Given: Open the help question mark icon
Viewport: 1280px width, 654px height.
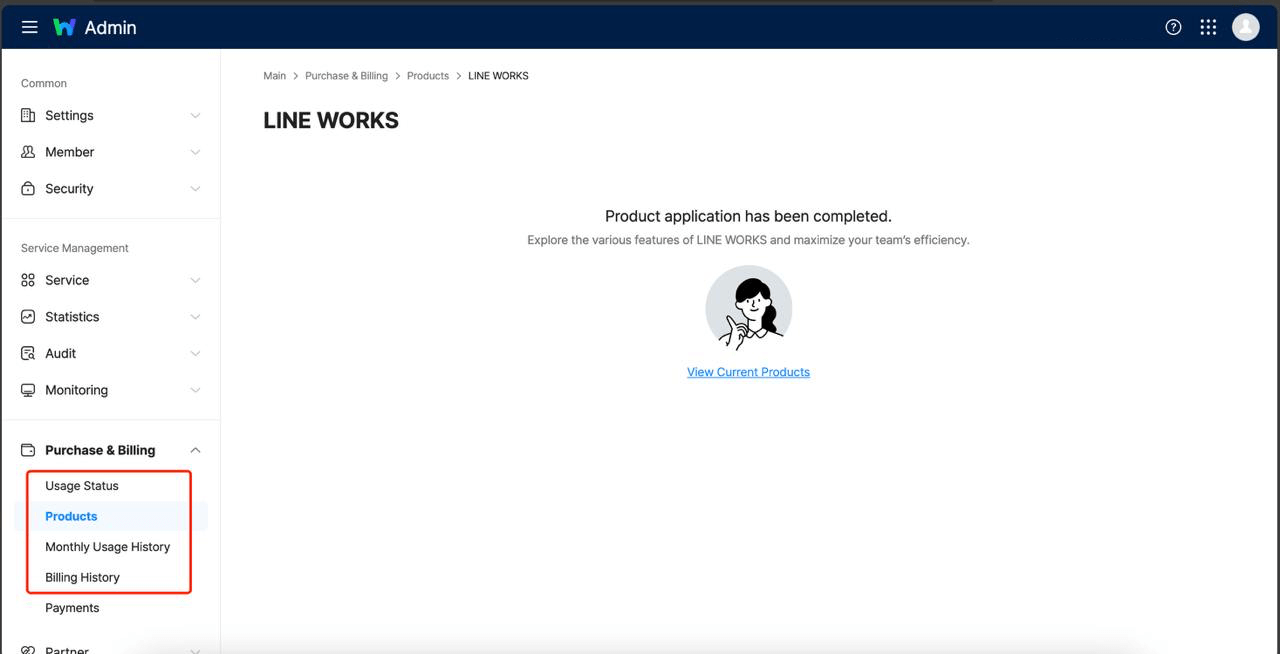Looking at the screenshot, I should pos(1174,27).
